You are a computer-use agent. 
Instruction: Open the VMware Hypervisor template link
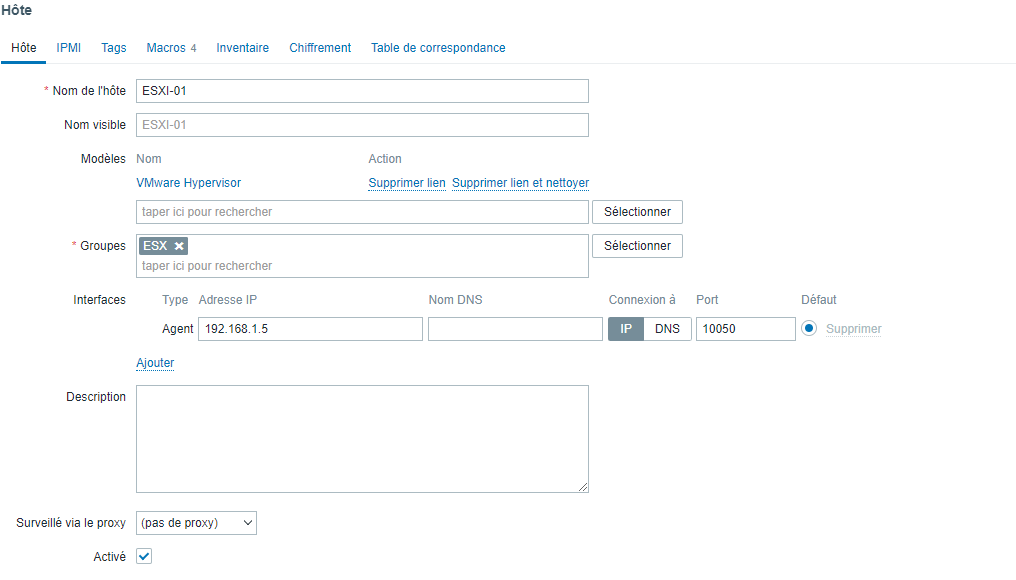click(188, 183)
